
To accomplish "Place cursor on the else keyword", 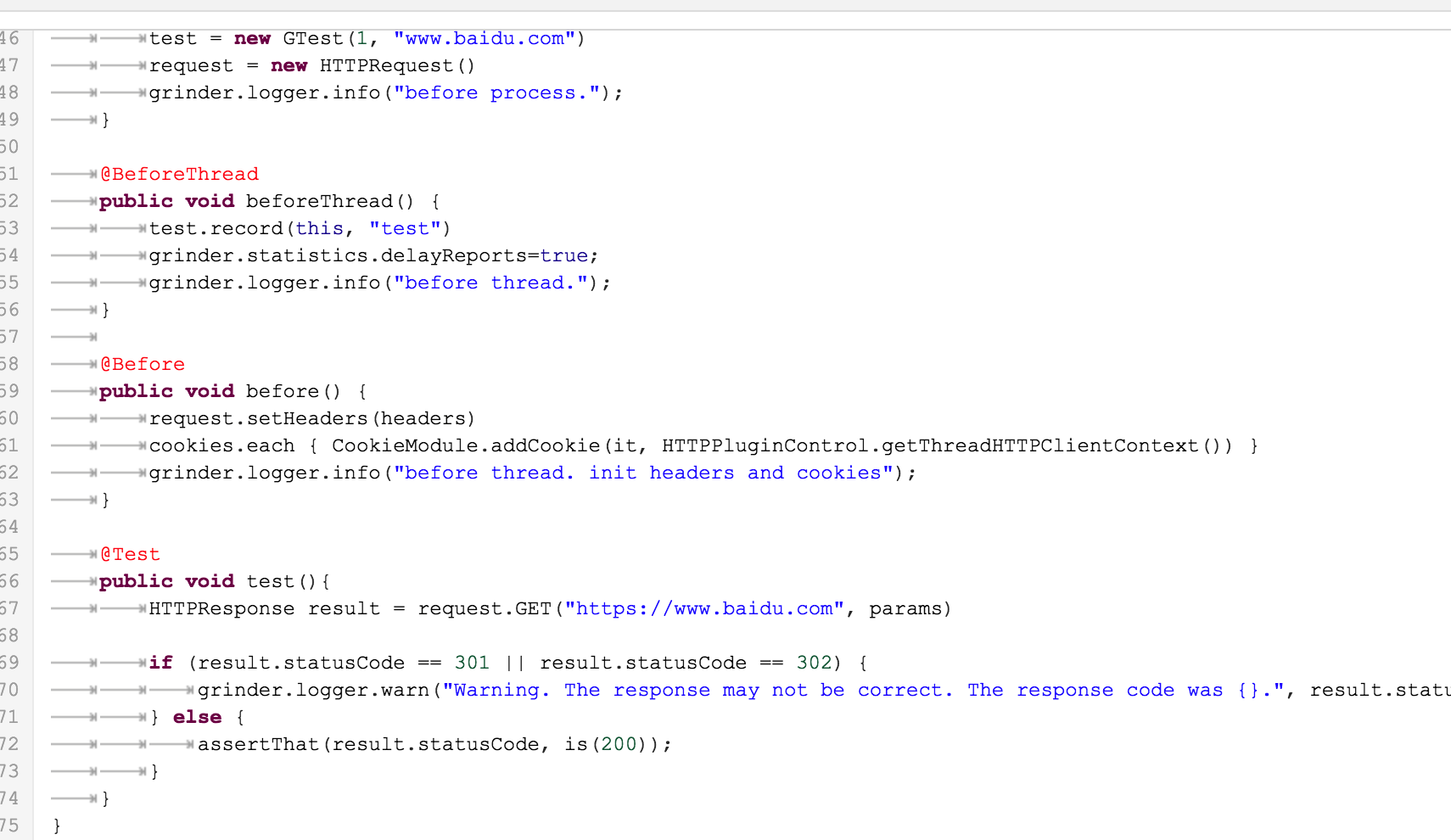I will (x=197, y=717).
